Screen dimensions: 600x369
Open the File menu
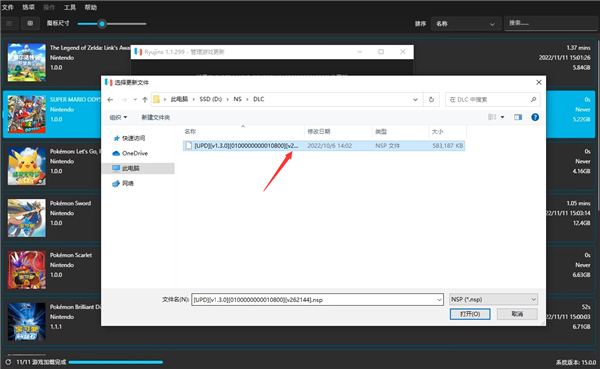coord(8,7)
